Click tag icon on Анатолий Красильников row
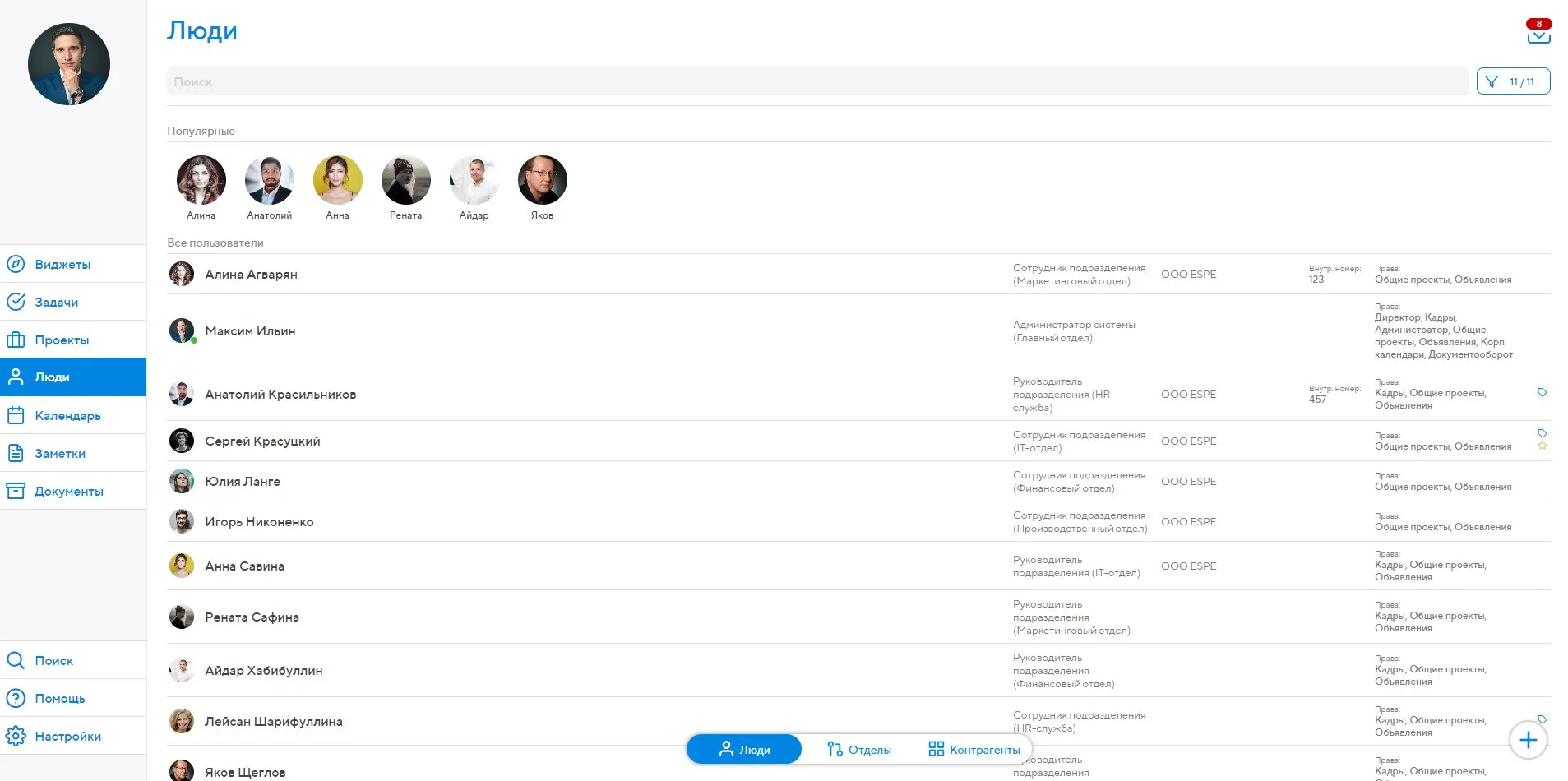This screenshot has width=1568, height=781. tap(1542, 393)
